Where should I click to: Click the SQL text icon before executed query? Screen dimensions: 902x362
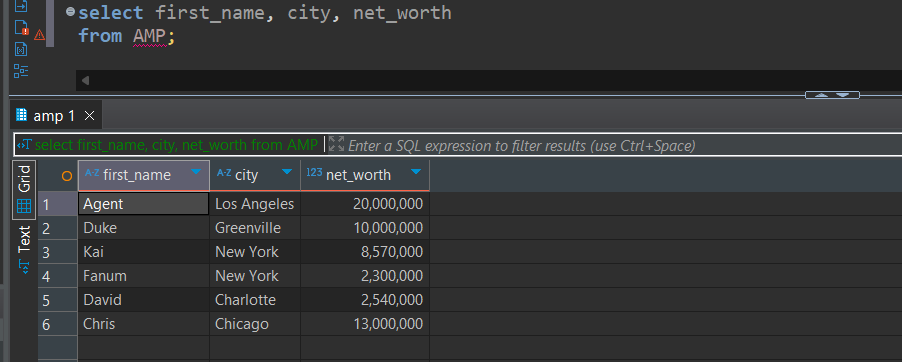coord(24,145)
